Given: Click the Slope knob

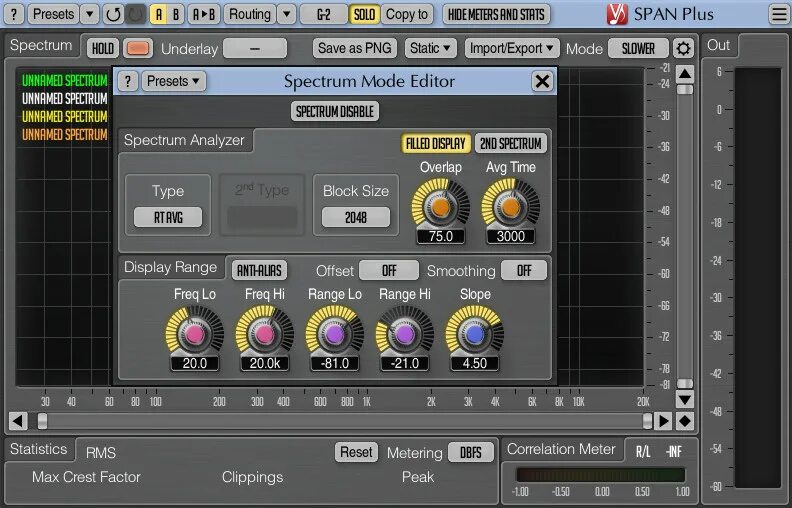Looking at the screenshot, I should click(474, 334).
